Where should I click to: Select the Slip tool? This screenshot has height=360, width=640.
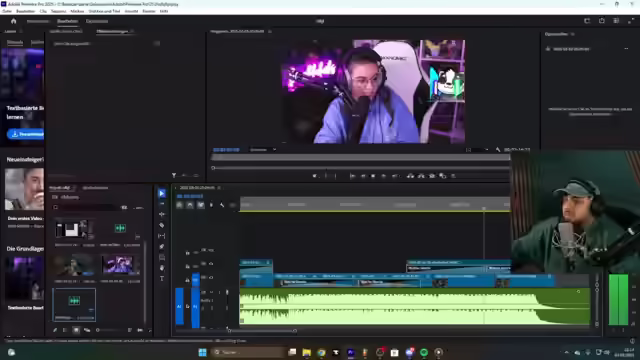coord(162,236)
